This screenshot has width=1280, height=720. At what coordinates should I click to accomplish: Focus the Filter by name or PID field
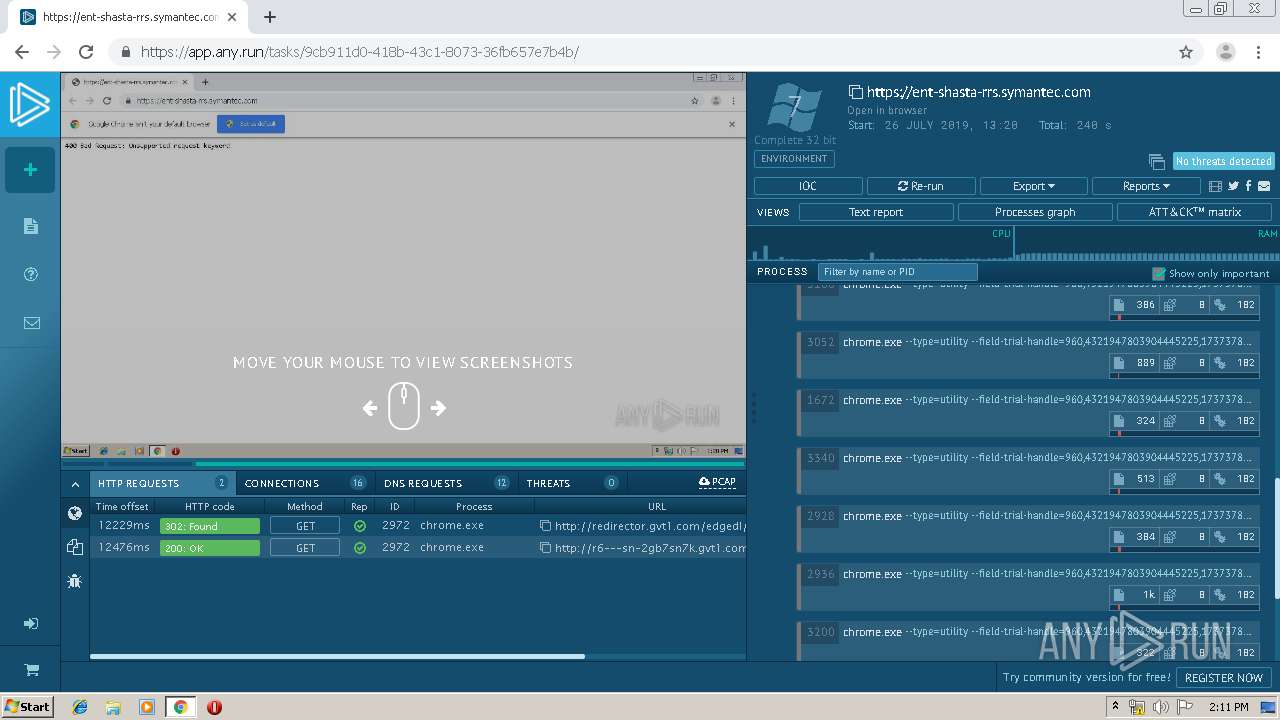coord(897,272)
